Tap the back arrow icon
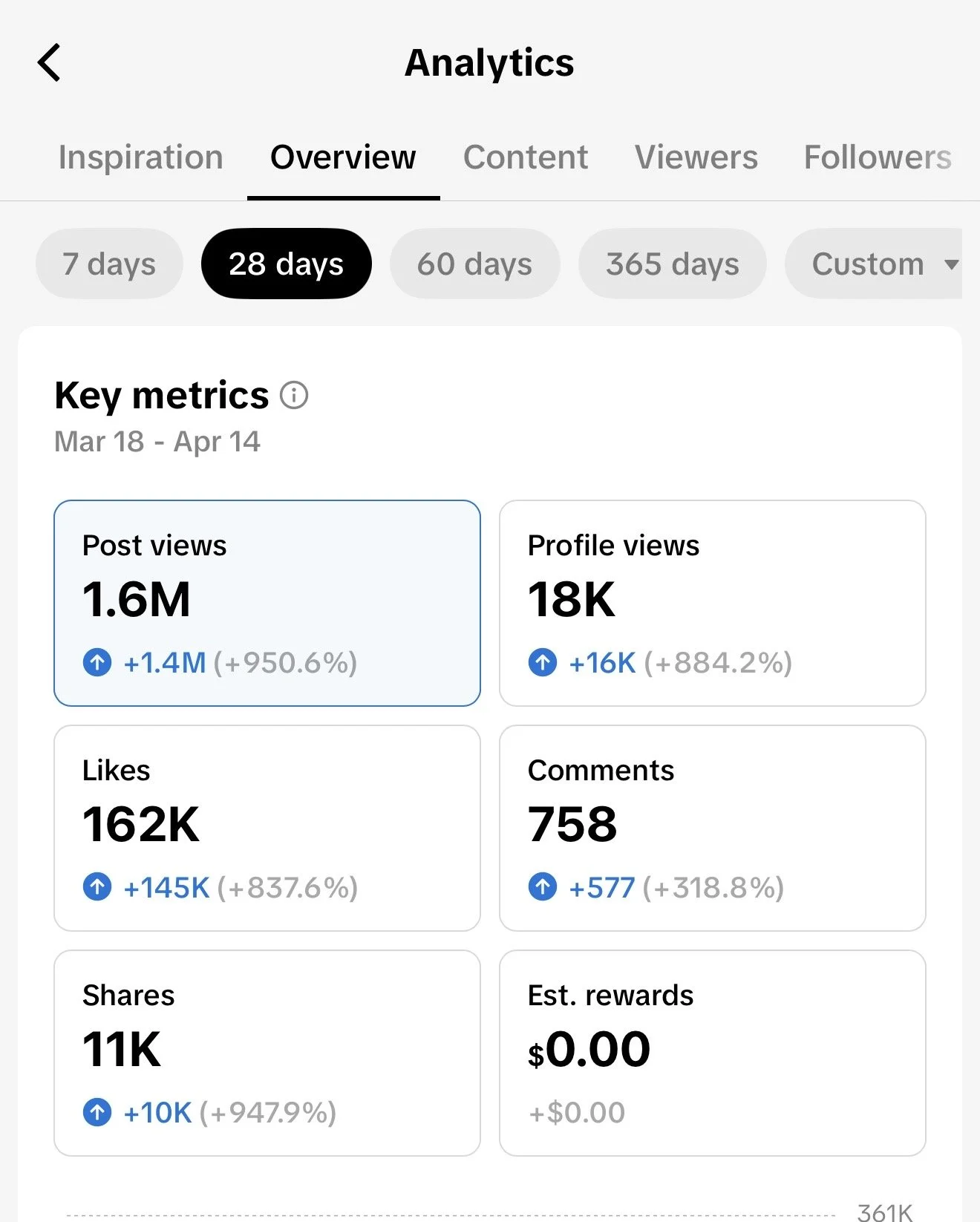 [49, 62]
